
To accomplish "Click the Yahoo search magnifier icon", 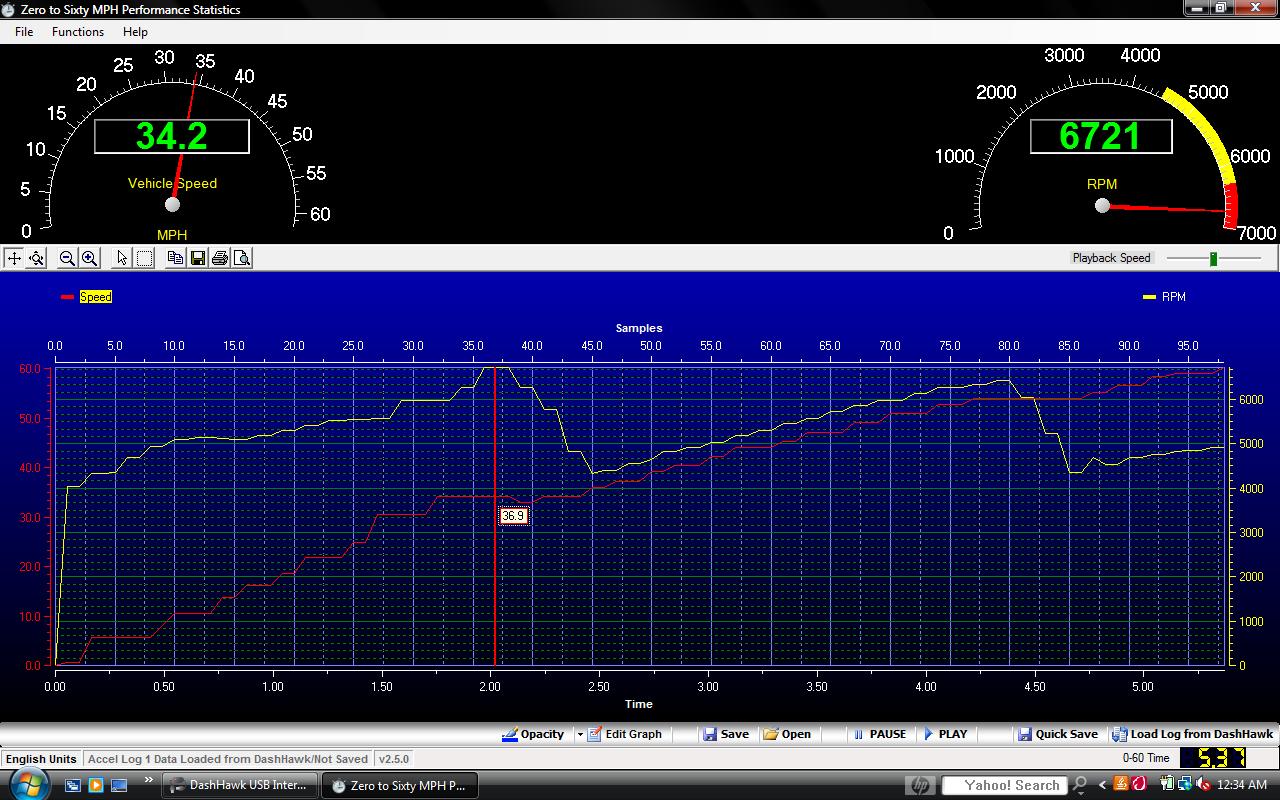I will (1080, 785).
